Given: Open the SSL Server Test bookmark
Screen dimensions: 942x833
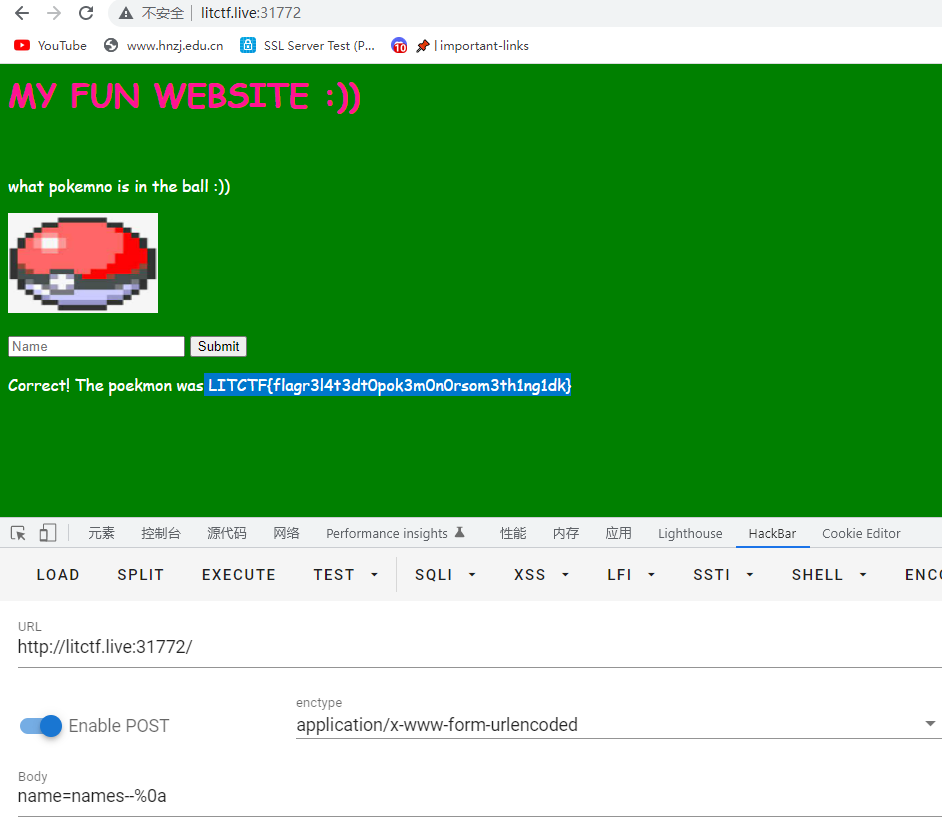Looking at the screenshot, I should [307, 46].
